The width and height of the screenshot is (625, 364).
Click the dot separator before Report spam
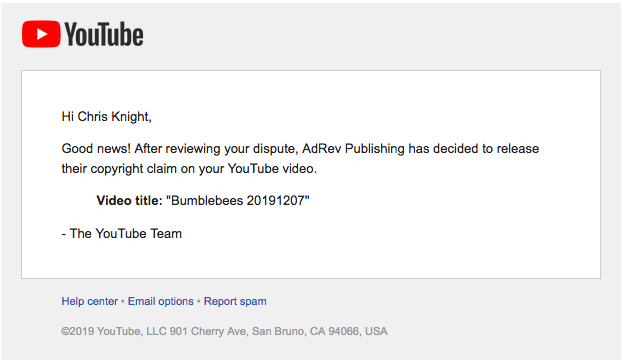[x=199, y=301]
